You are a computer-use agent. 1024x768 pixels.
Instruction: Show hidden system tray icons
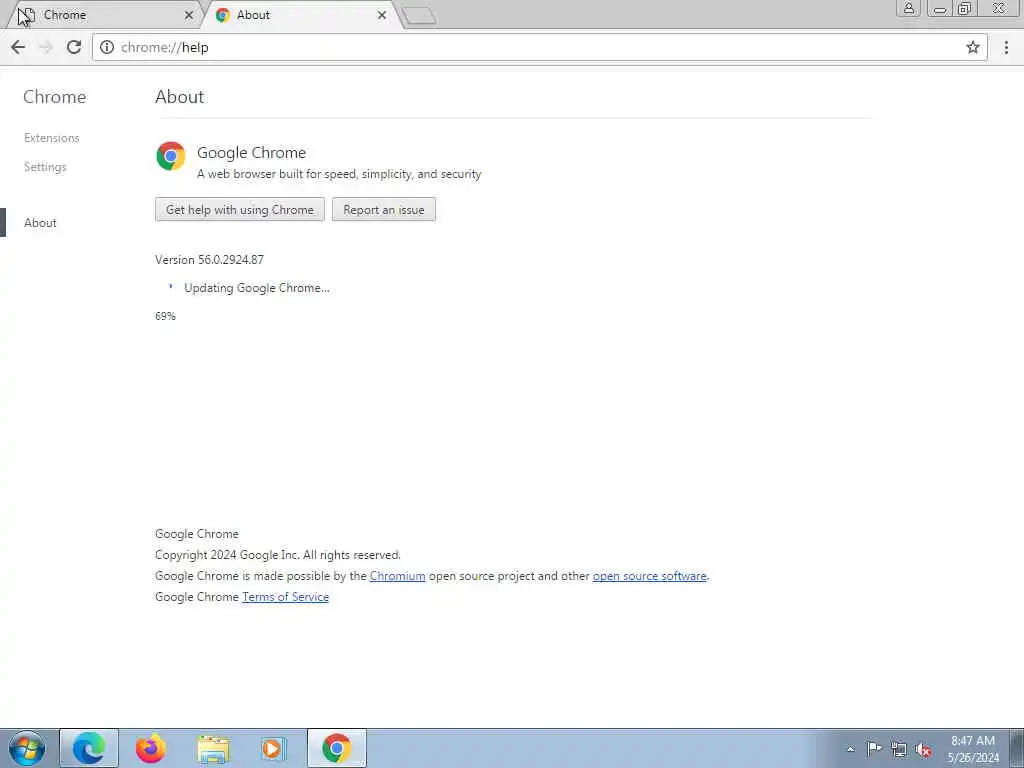pos(850,749)
